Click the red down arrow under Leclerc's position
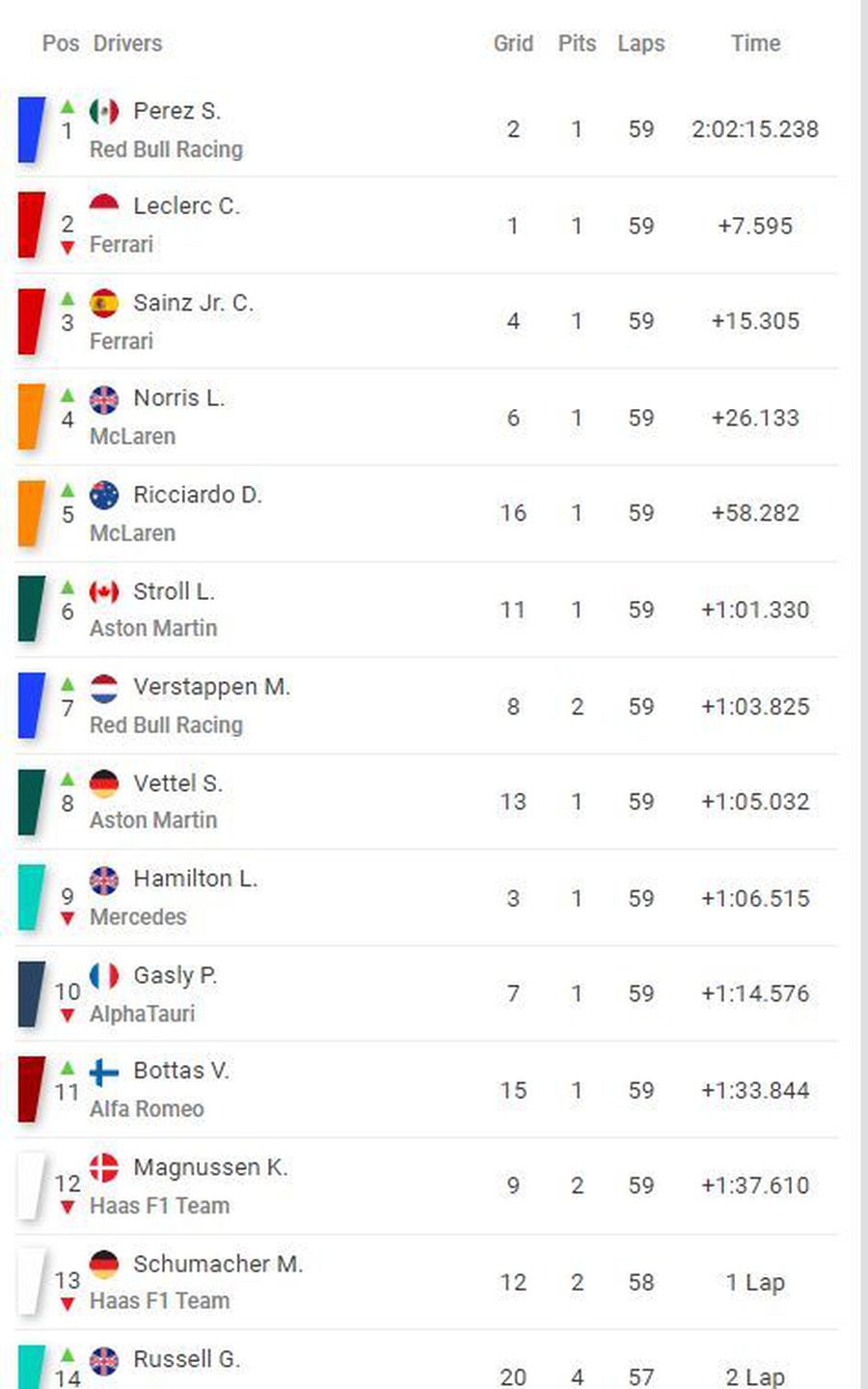Viewport: 868px width, 1389px height. point(68,248)
